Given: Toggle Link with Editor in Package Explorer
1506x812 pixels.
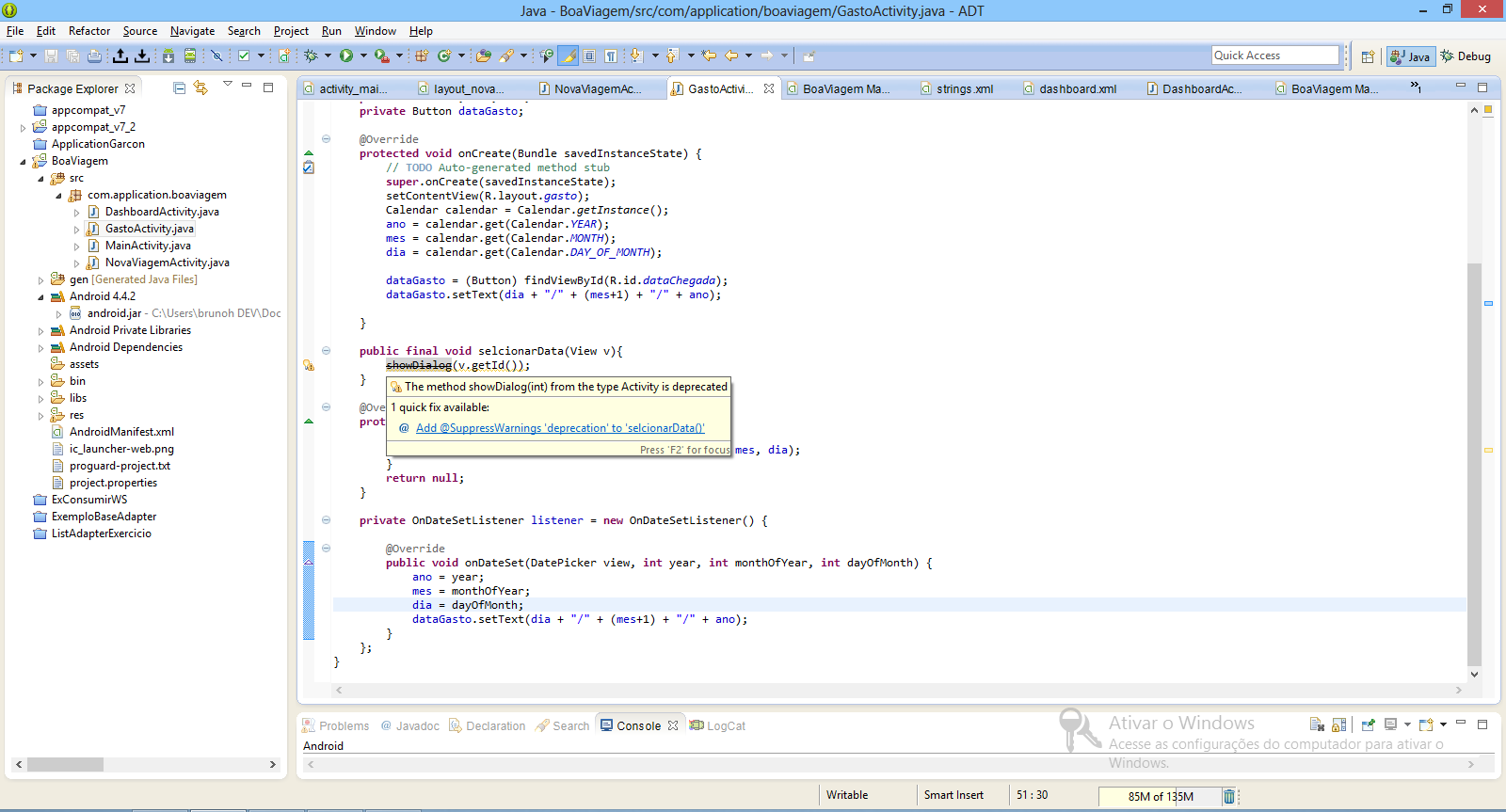Looking at the screenshot, I should (200, 88).
